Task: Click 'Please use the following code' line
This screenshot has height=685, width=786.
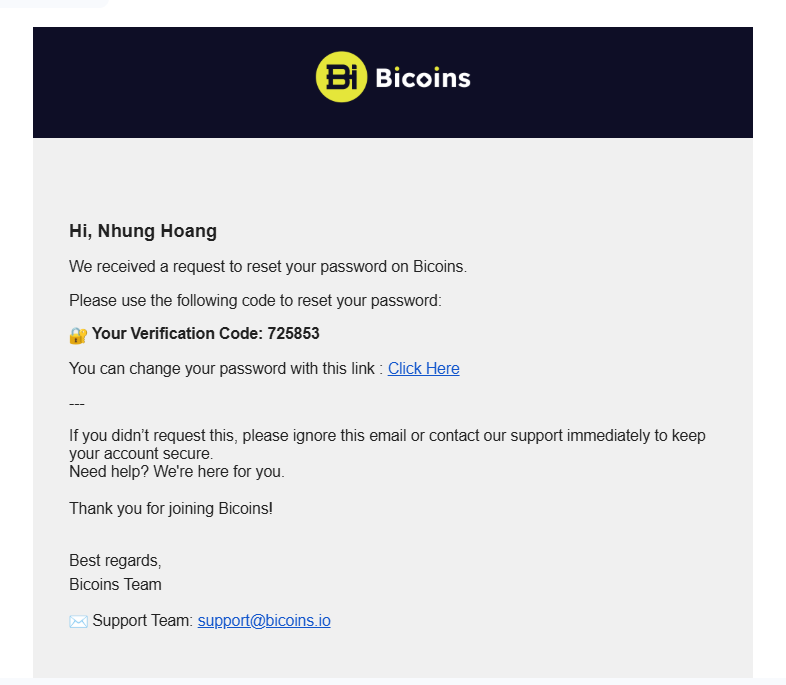Action: [256, 301]
